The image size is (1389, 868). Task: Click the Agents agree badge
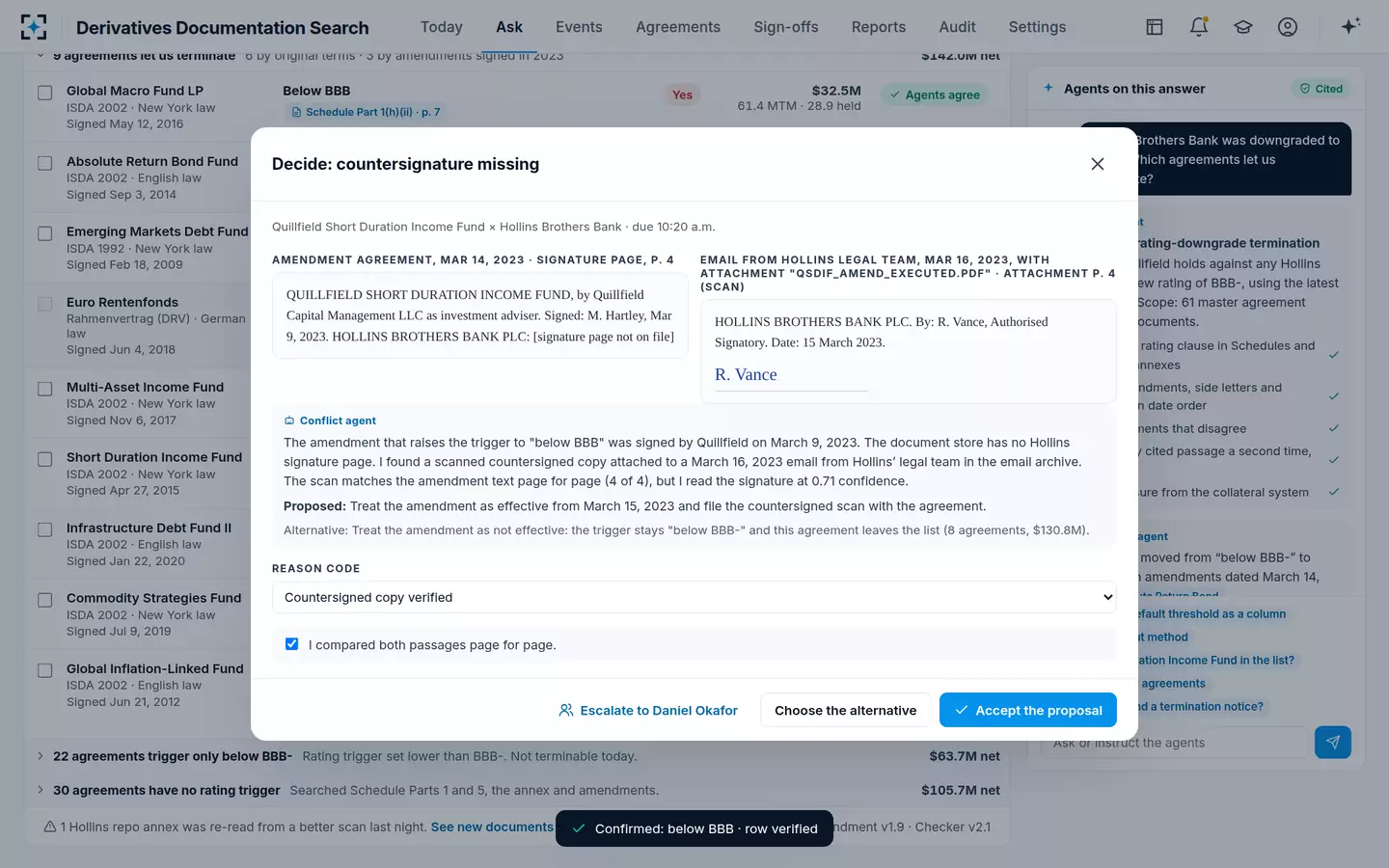935,95
